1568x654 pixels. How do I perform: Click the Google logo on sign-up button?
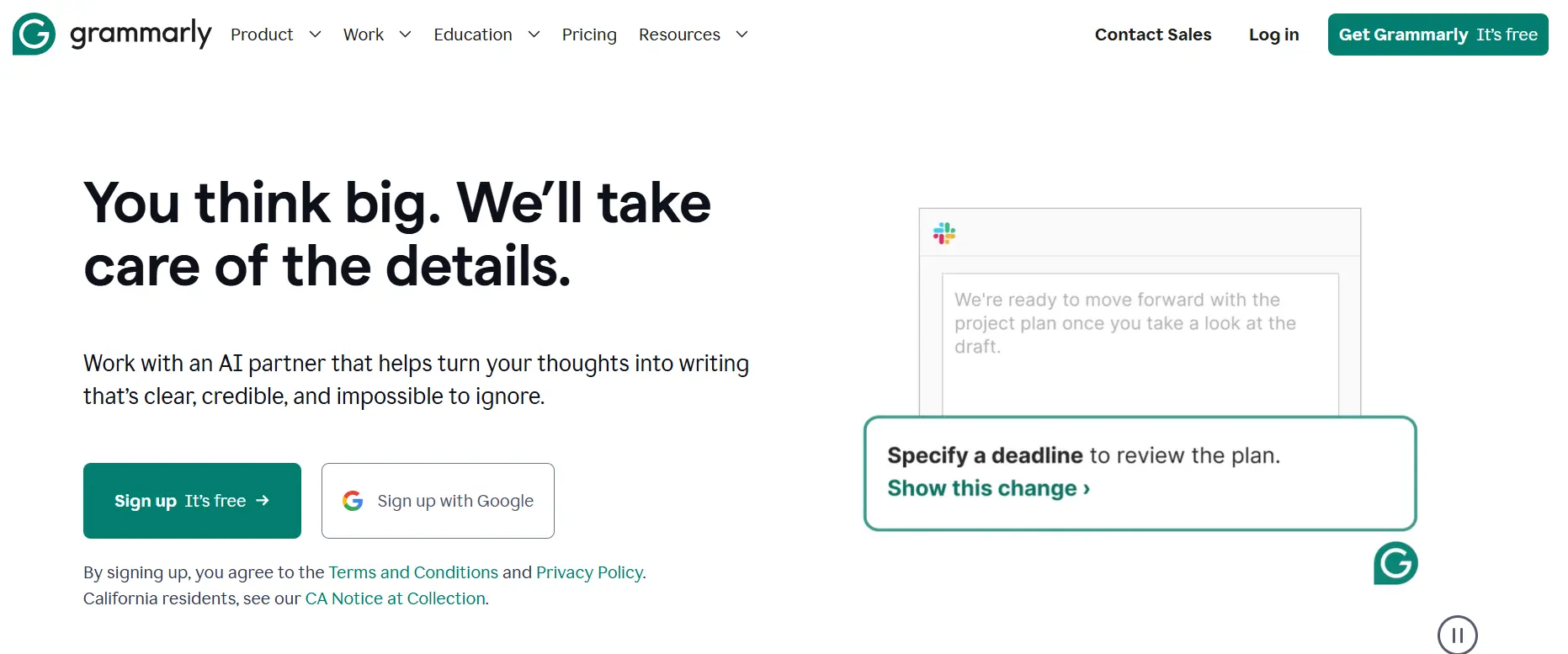pyautogui.click(x=353, y=501)
